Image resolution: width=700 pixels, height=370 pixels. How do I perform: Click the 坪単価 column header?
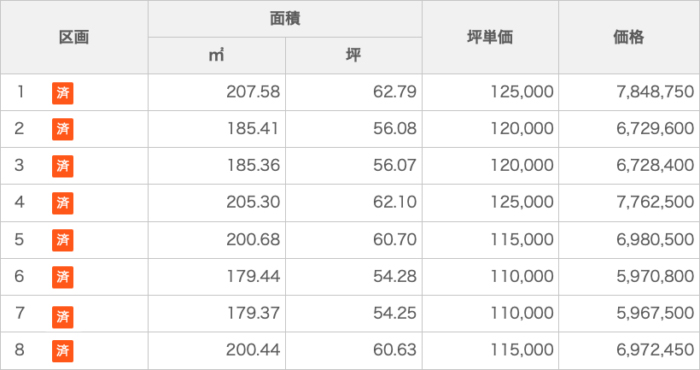(490, 37)
